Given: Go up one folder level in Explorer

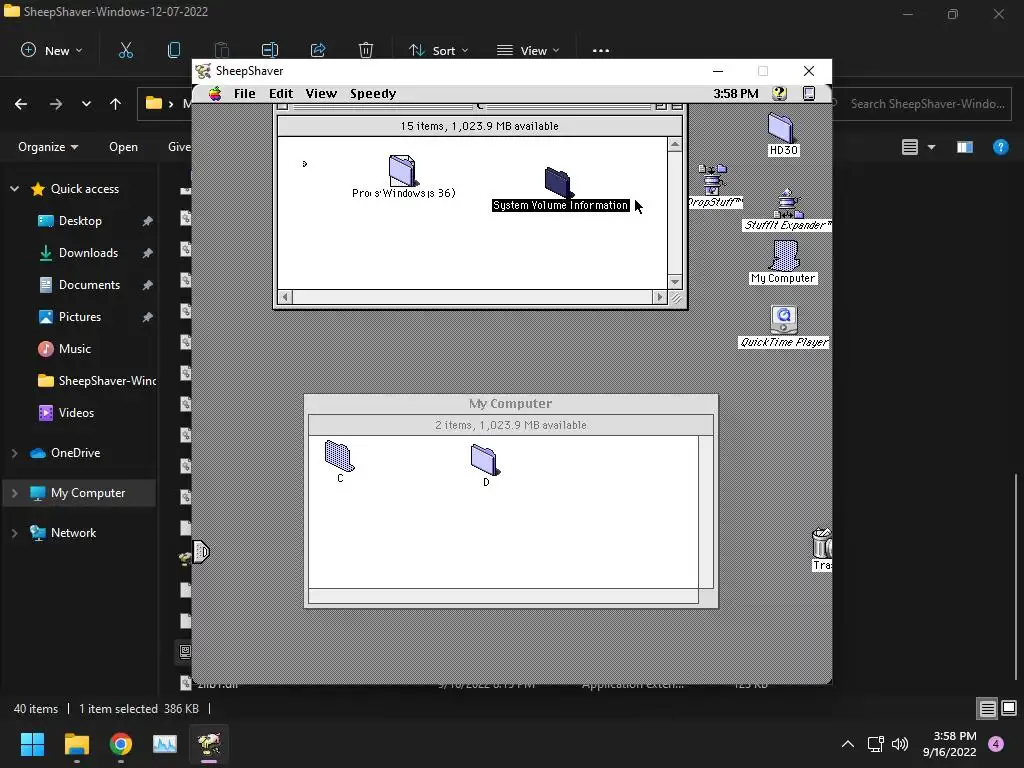Looking at the screenshot, I should (x=116, y=104).
